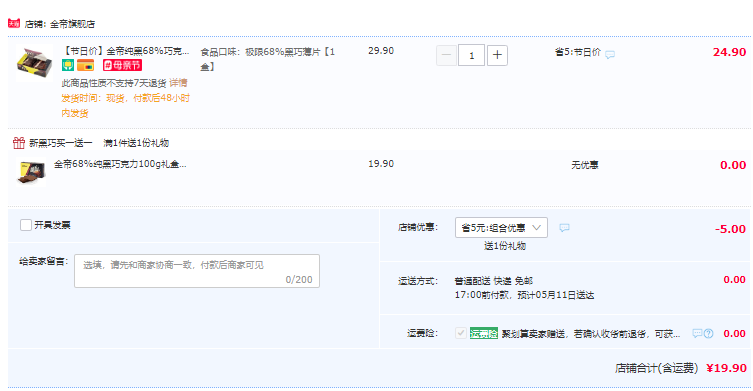Image resolution: width=753 pixels, height=391 pixels.
Task: Click the 新黑巧买一送一 promotion label
Action: click(x=61, y=143)
